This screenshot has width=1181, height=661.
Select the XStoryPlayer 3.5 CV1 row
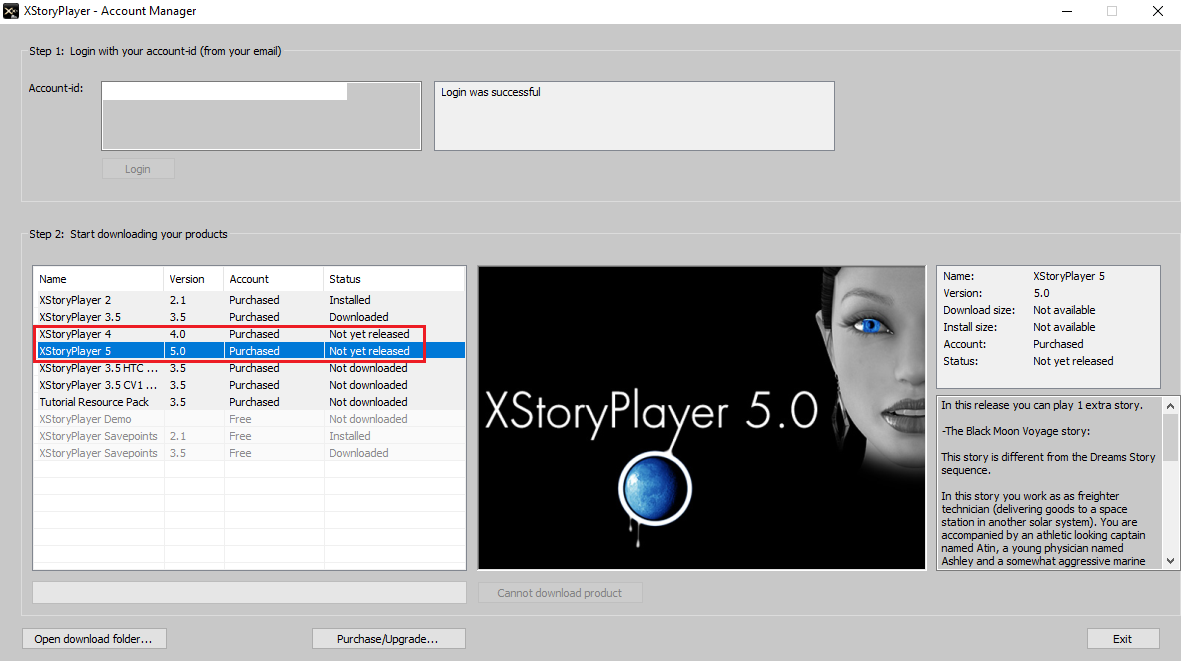[x=249, y=385]
